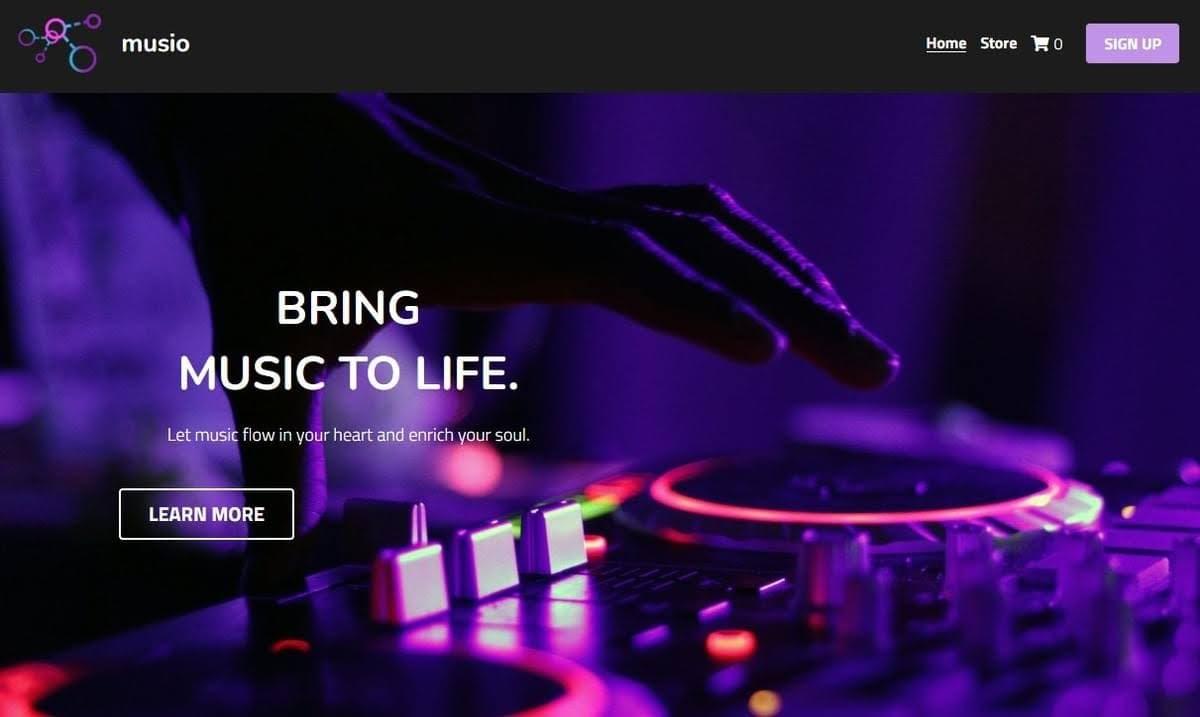Open the Store menu item

pyautogui.click(x=998, y=43)
